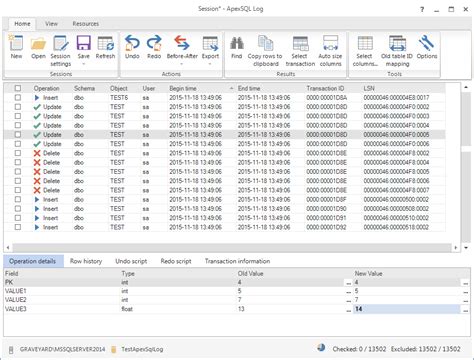Viewport: 474px width, 360px height.
Task: Open VALUE1 new value ellipsis button
Action: (465, 292)
